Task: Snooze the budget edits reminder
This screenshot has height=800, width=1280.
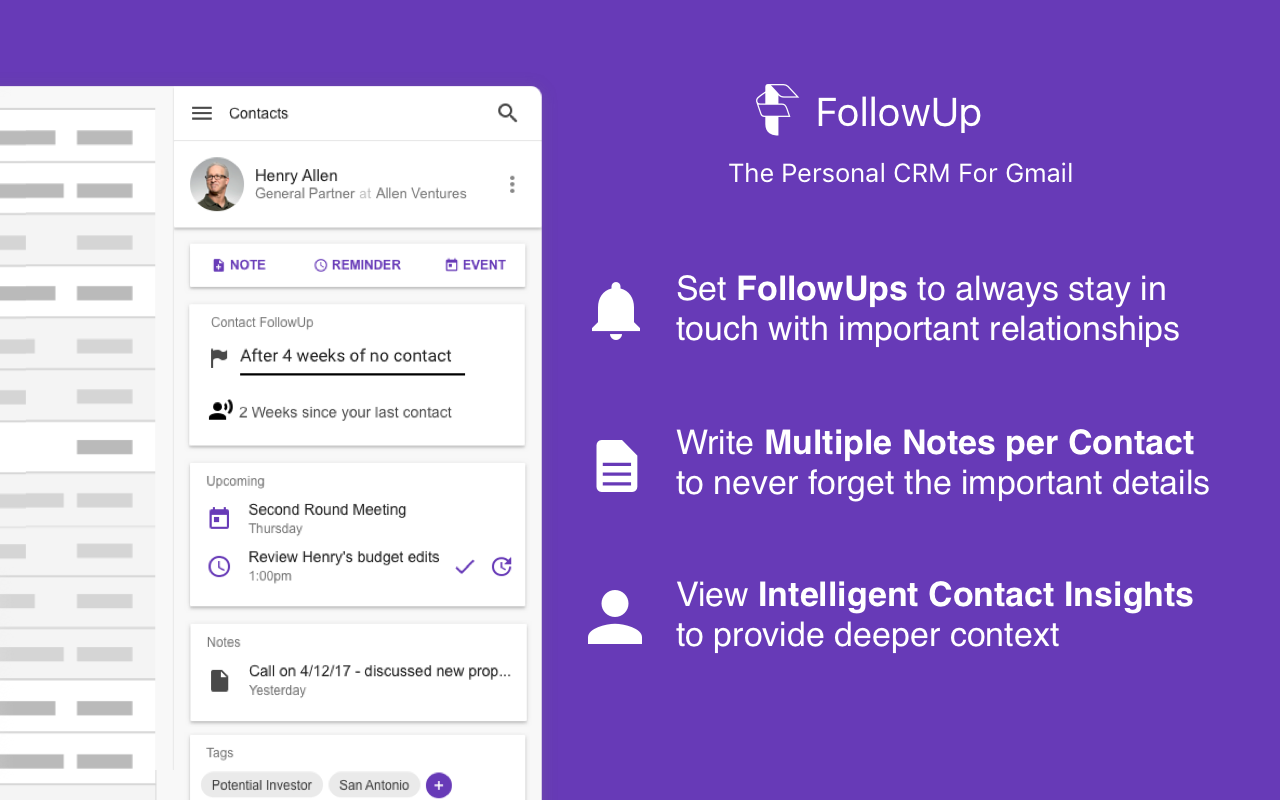Action: coord(502,567)
